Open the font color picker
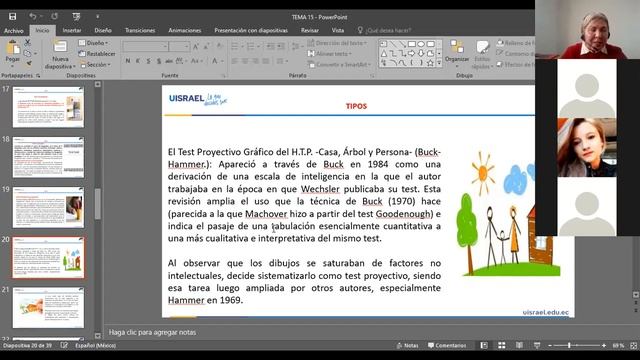Screen dimensions: 640x360 coord(217,61)
